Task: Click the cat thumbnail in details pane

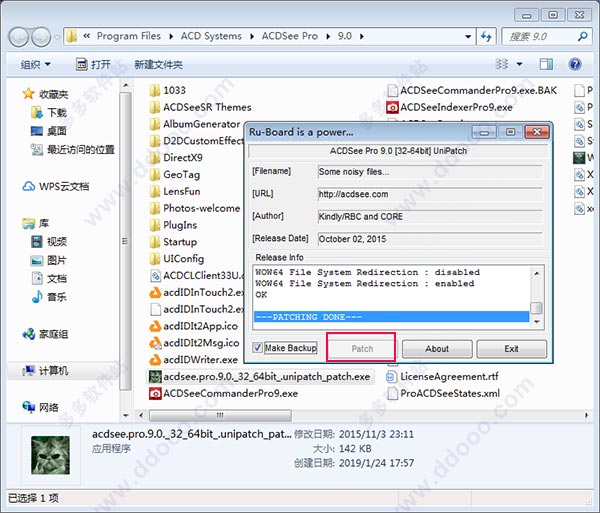Action: click(x=51, y=455)
